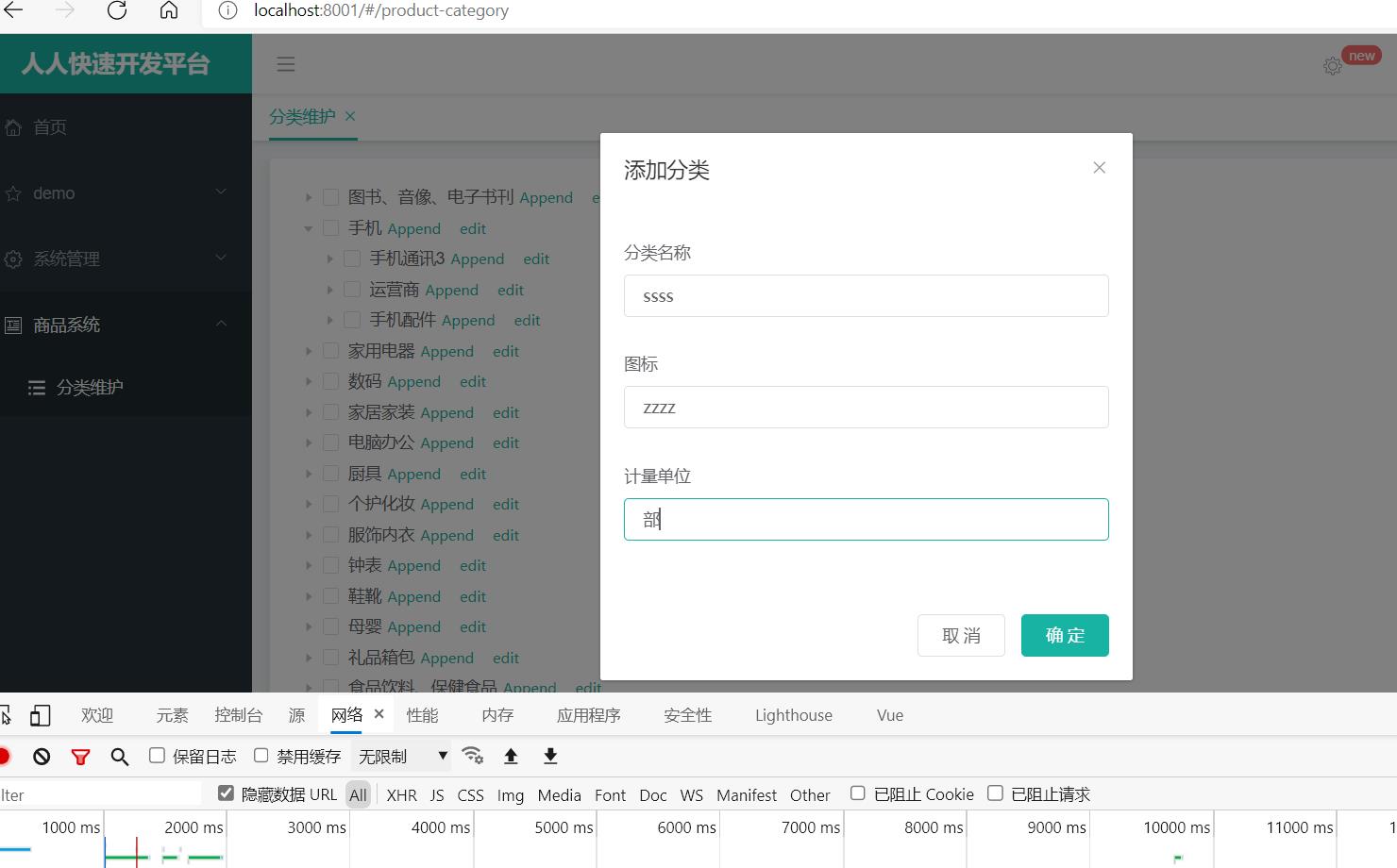The height and width of the screenshot is (868, 1397).
Task: Expand the 图书、音像、电子书刊 tree node
Action: coord(309,197)
